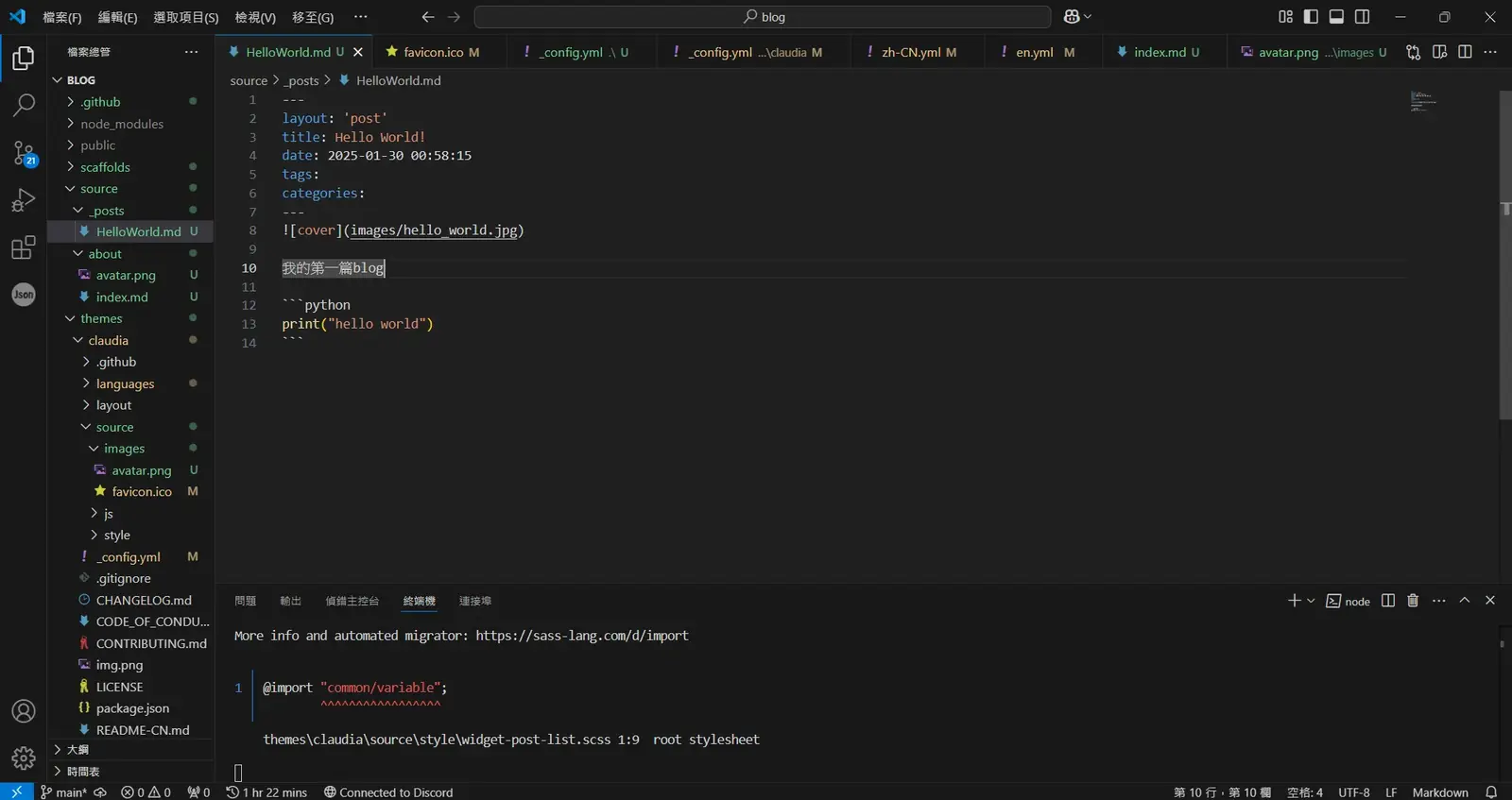Split the editor to the right
The height and width of the screenshot is (800, 1512).
(1465, 52)
